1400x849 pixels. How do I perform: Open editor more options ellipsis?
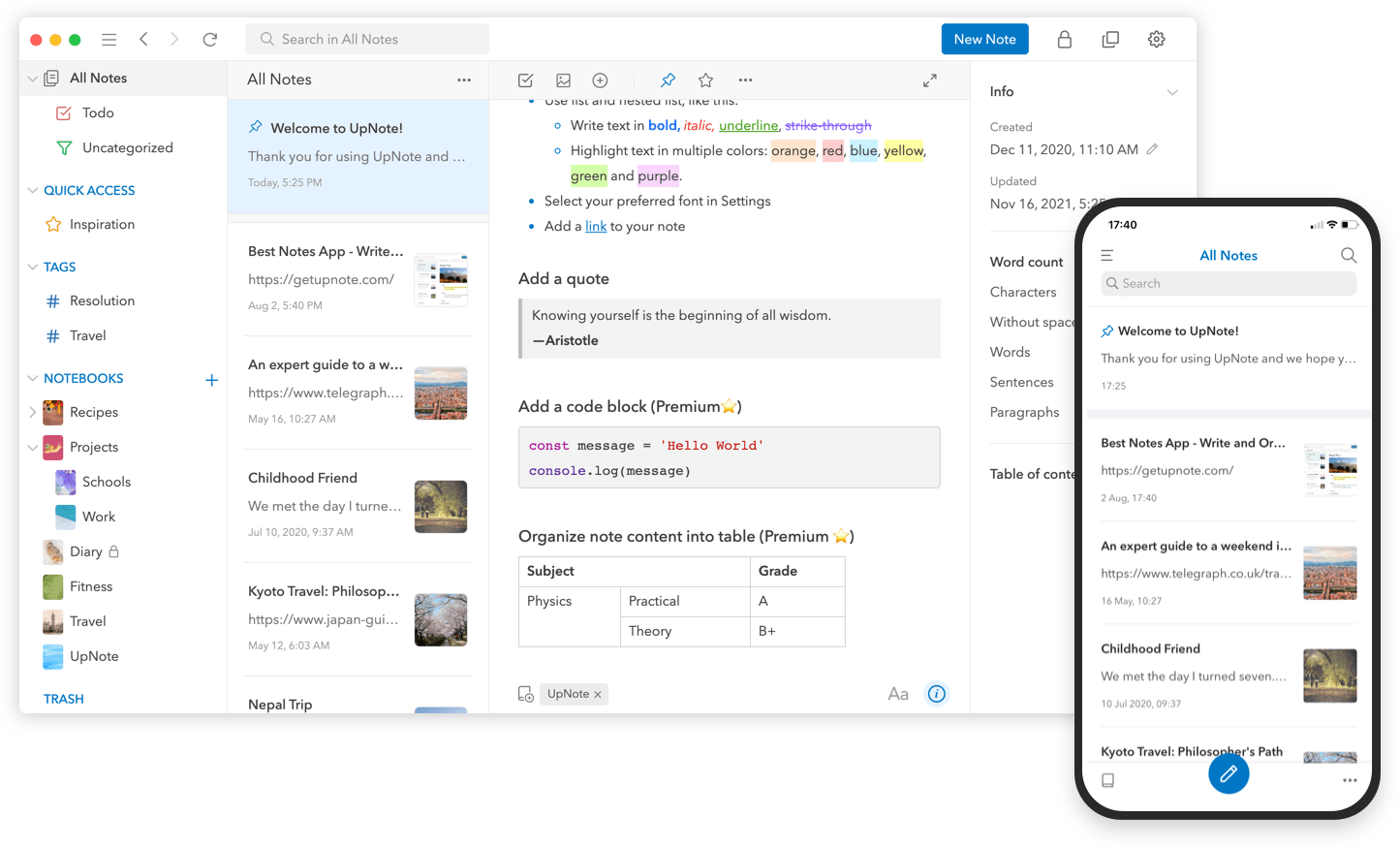tap(745, 80)
